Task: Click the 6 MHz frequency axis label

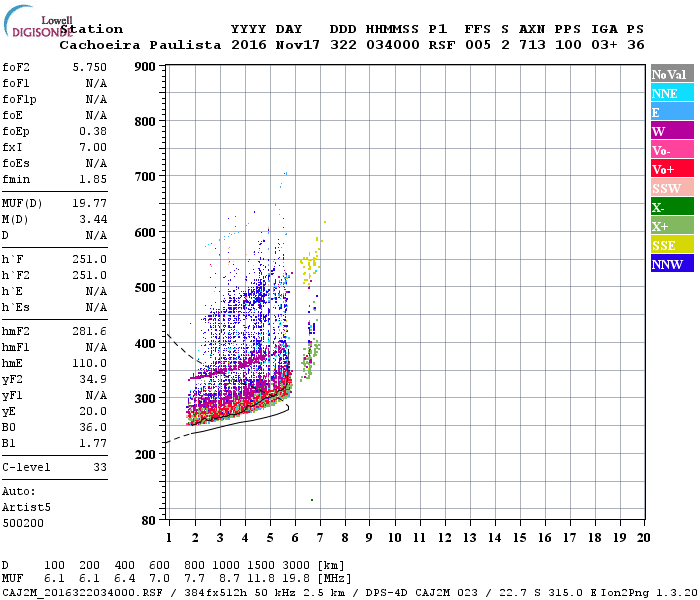Action: tap(295, 538)
